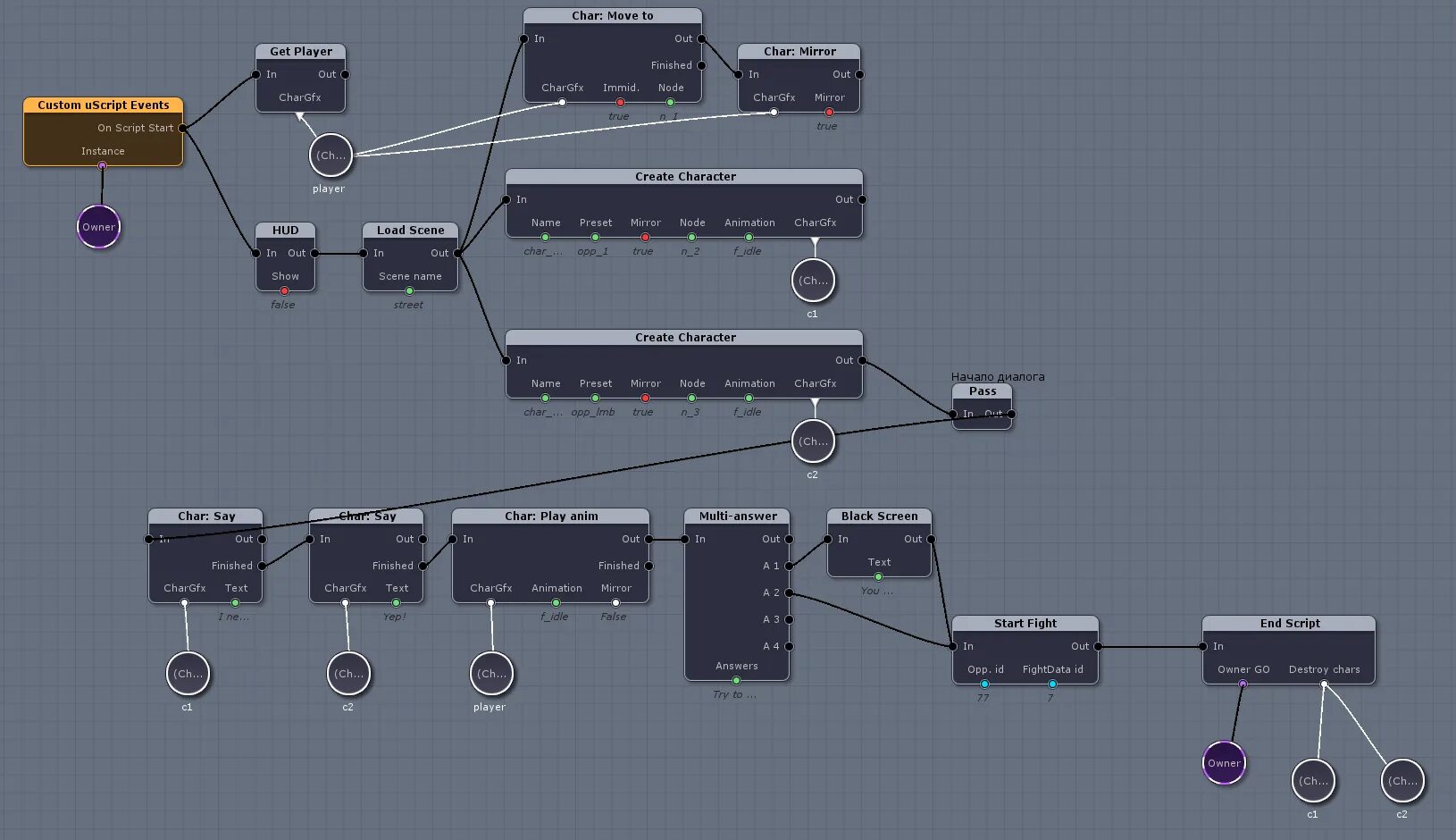Select the Custom uScript Events node header
Screen dimensions: 1456x840
(x=103, y=105)
